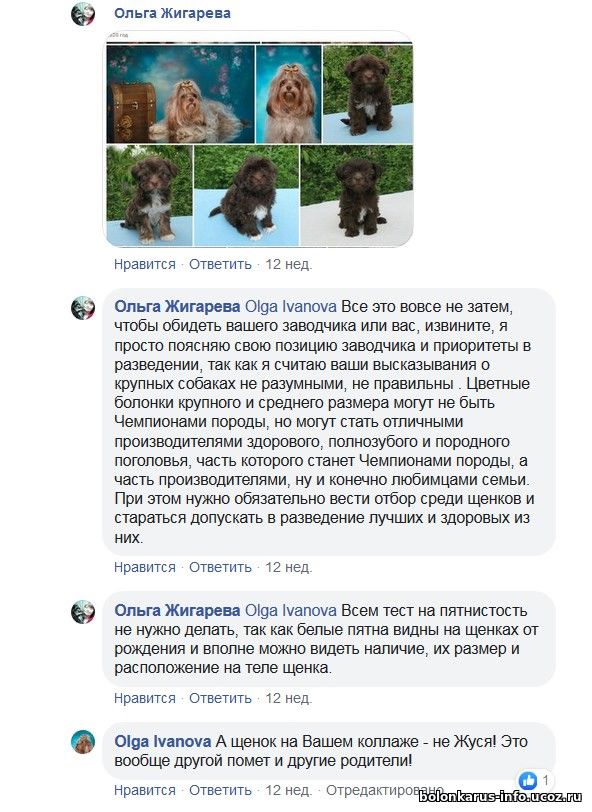The image size is (592, 812).
Task: Click Ольга Жигарева's avatar on the spotting test comment
Action: [83, 612]
